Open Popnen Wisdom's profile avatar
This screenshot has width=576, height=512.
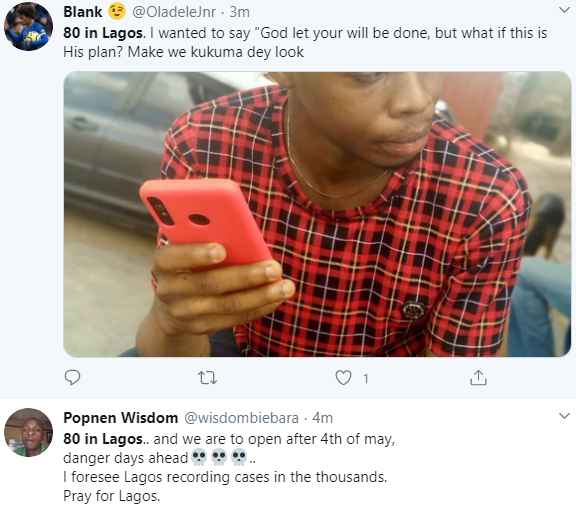coord(28,432)
